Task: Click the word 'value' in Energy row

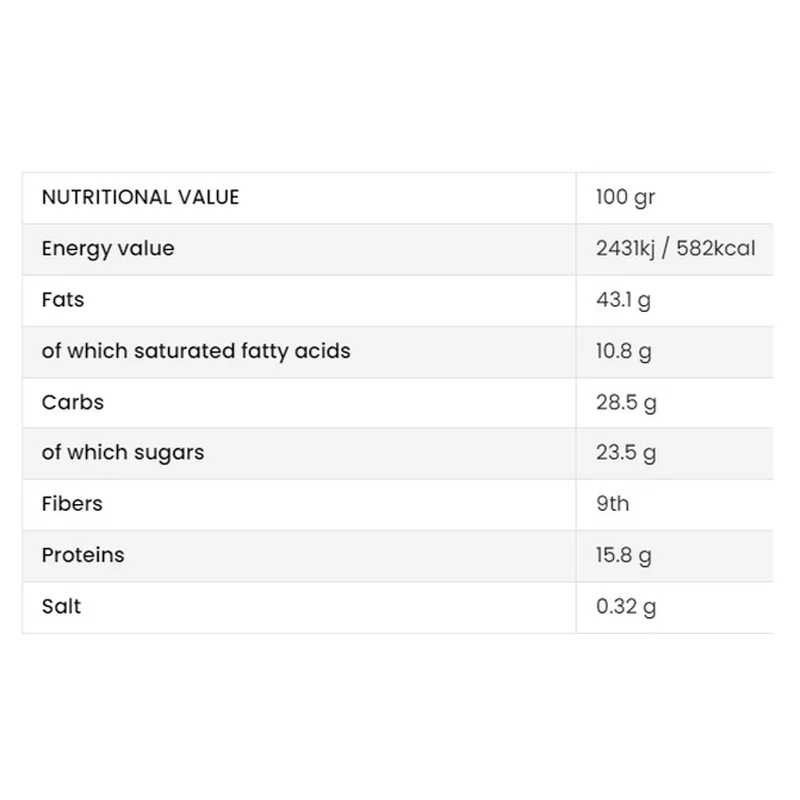Action: click(146, 248)
